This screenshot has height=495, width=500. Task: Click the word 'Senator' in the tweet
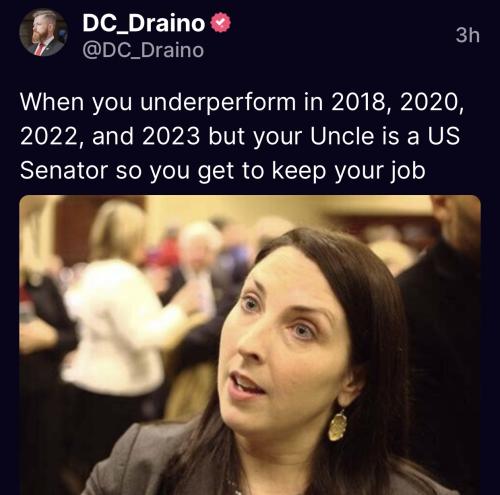tap(64, 171)
